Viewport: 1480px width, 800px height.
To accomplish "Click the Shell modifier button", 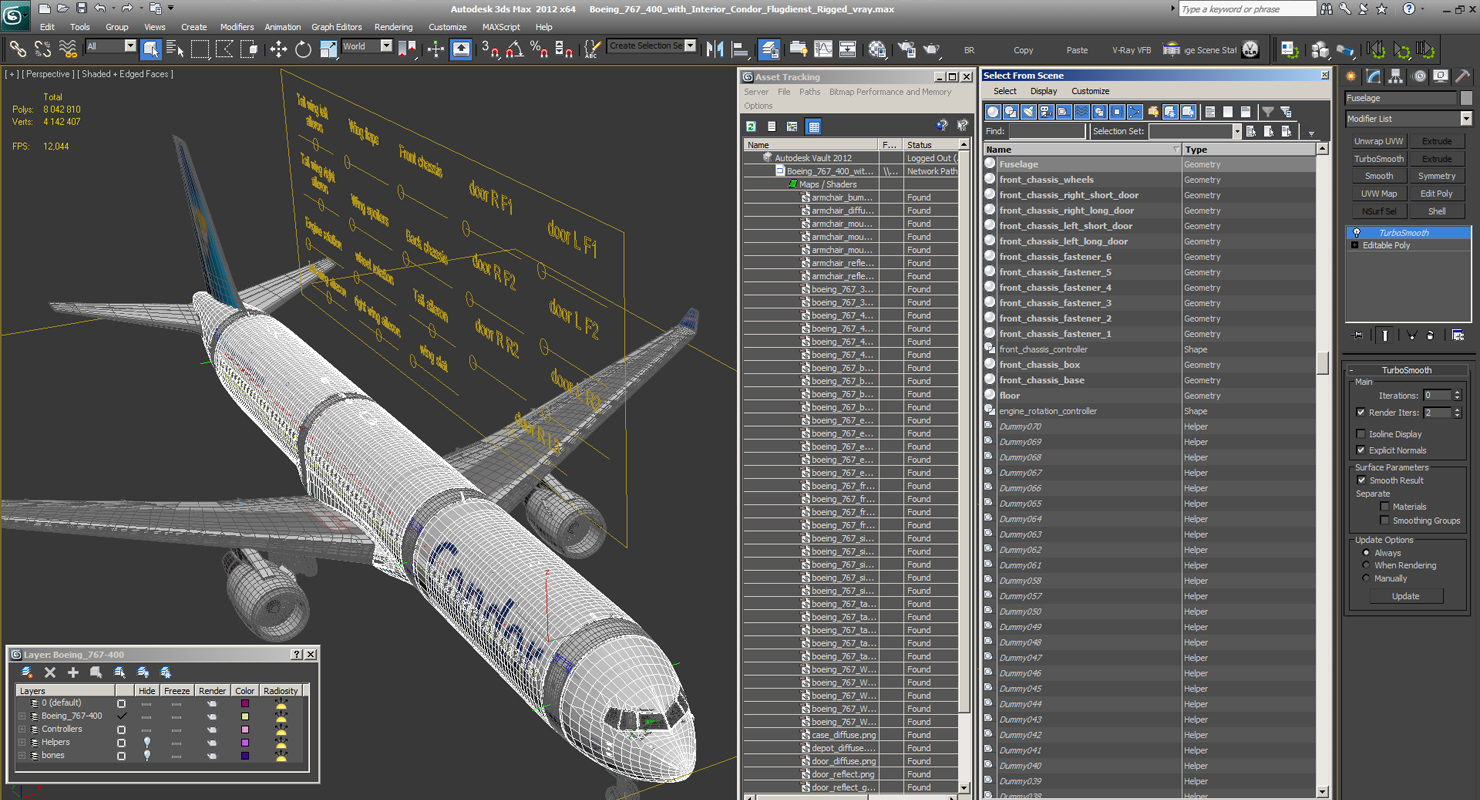I will [1437, 211].
